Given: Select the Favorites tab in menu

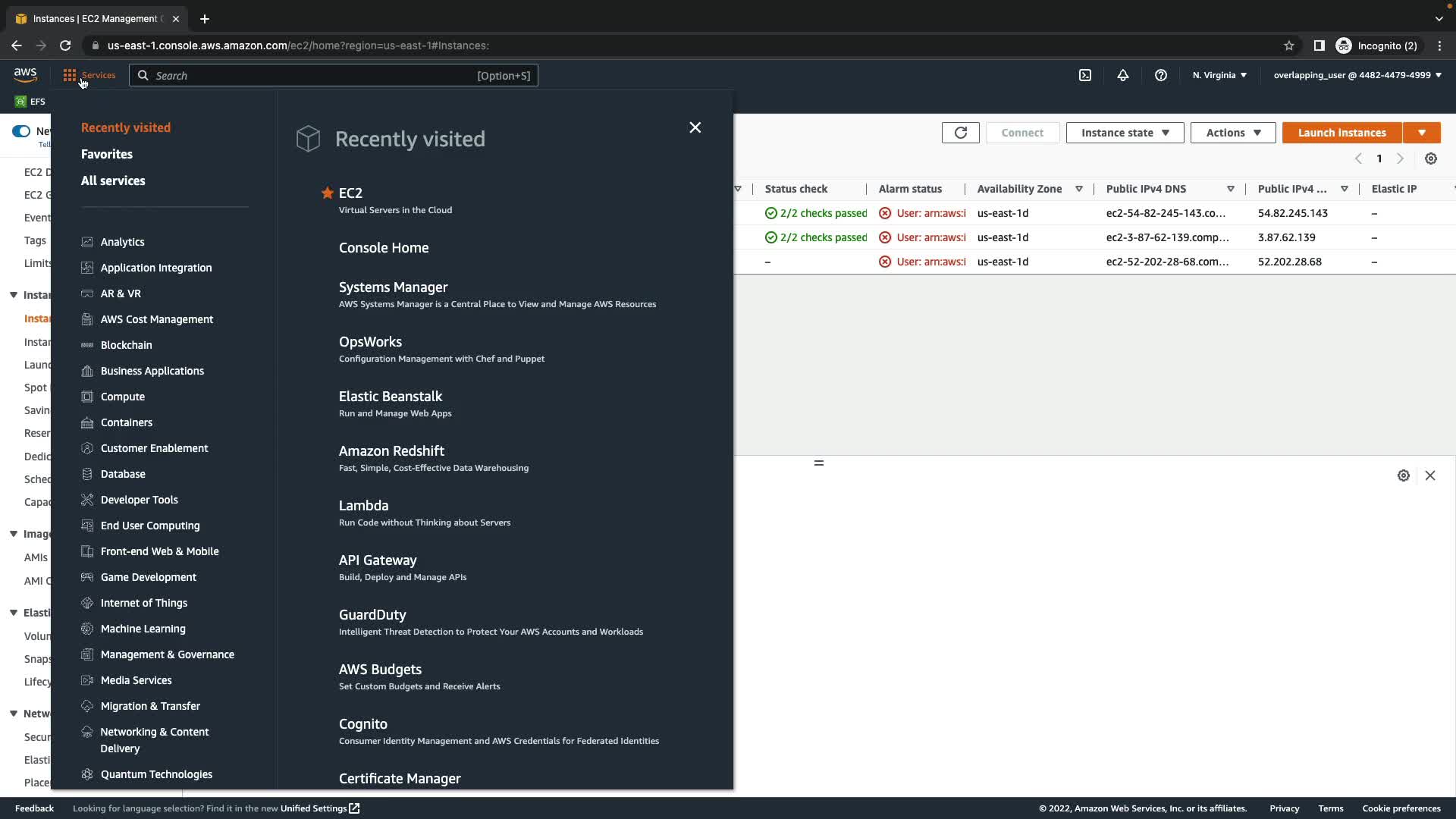Looking at the screenshot, I should click(107, 154).
